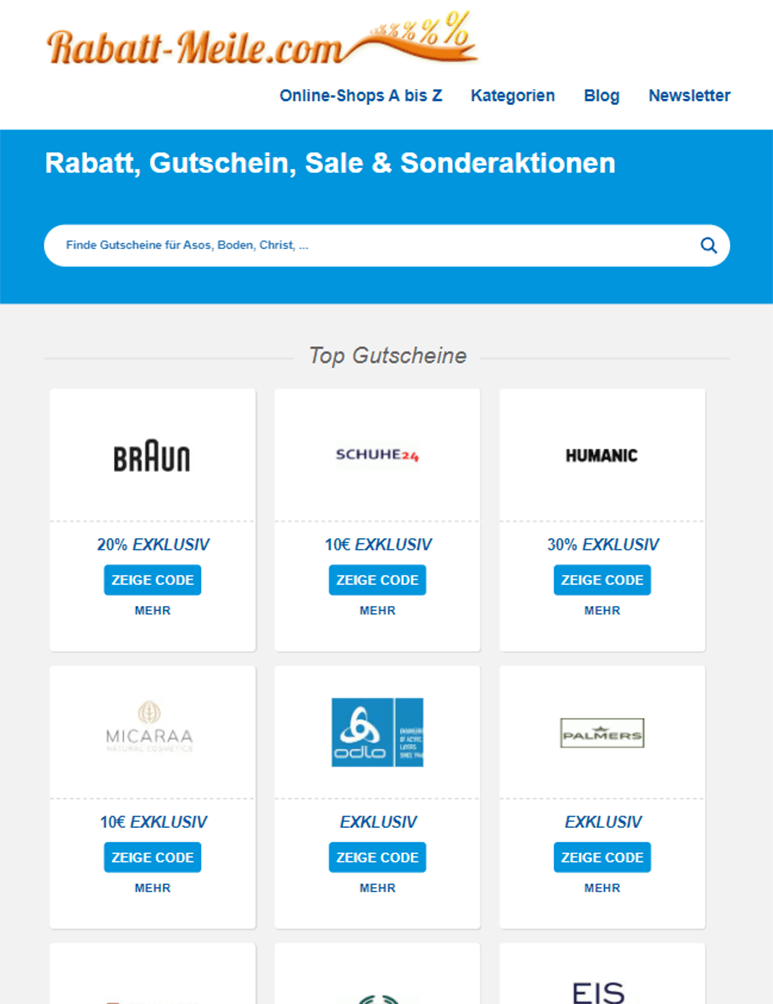773x1004 pixels.
Task: Open the Palmers brand logo
Action: 602,733
